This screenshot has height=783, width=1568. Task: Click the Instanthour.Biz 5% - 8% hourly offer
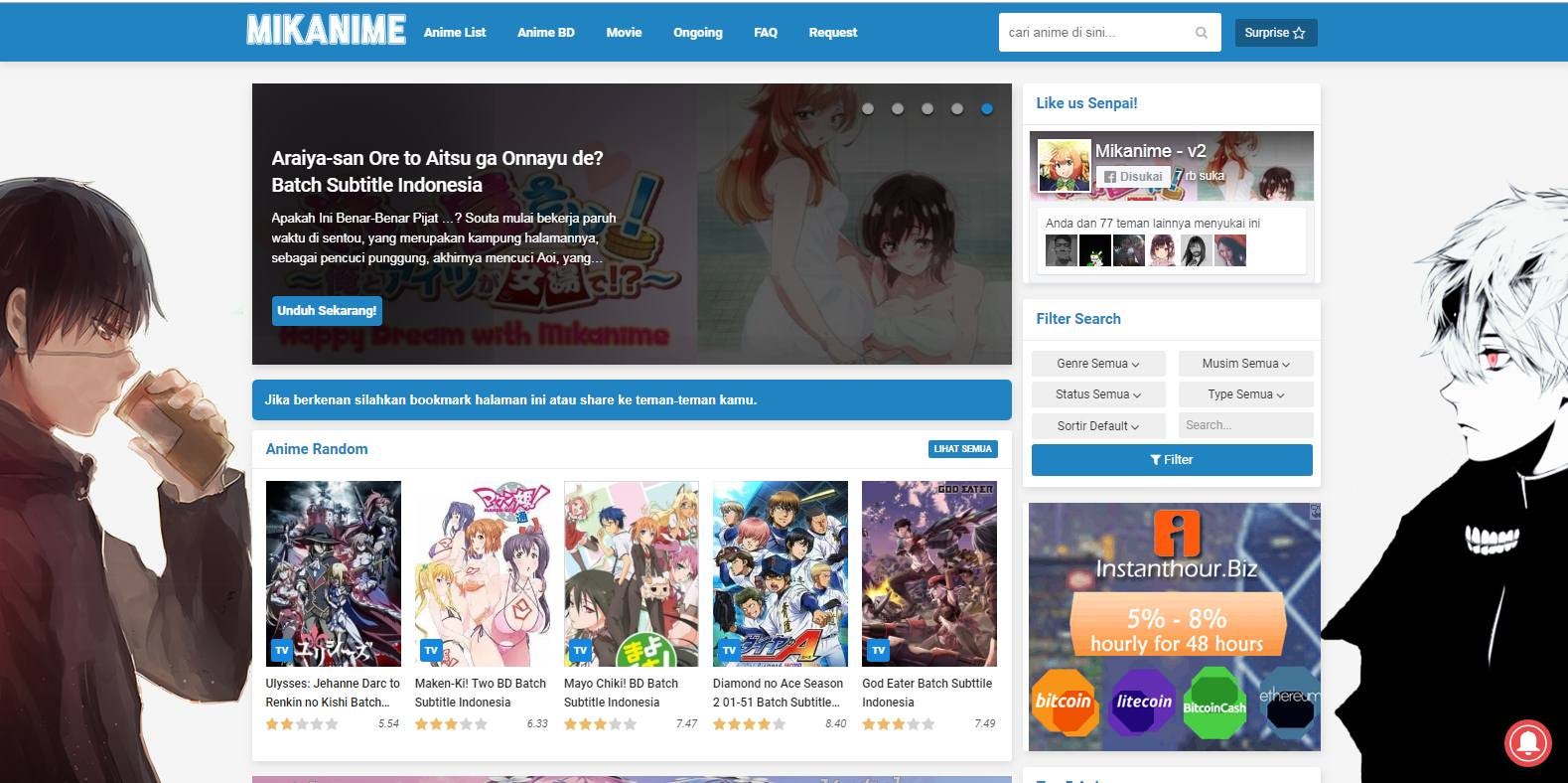1177,630
